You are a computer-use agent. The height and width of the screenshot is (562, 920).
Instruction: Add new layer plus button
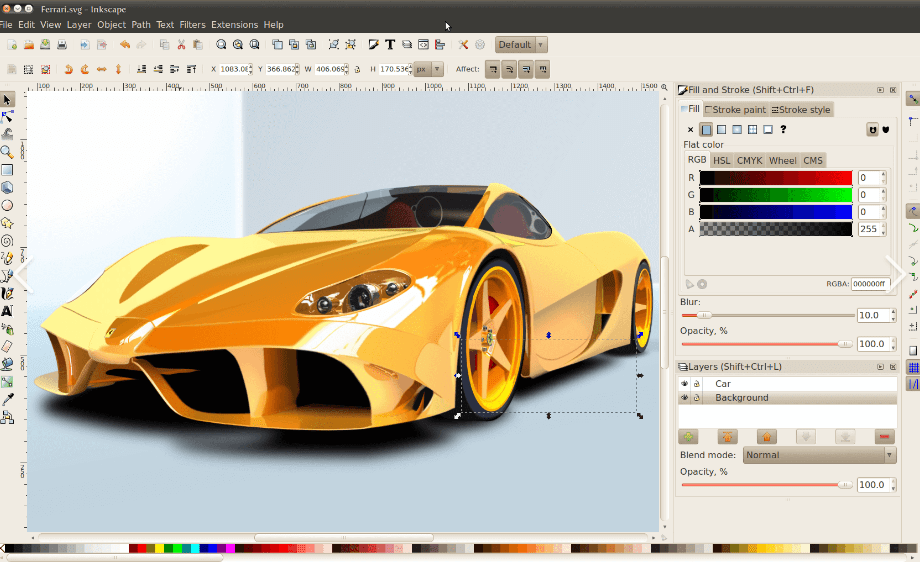pyautogui.click(x=688, y=437)
